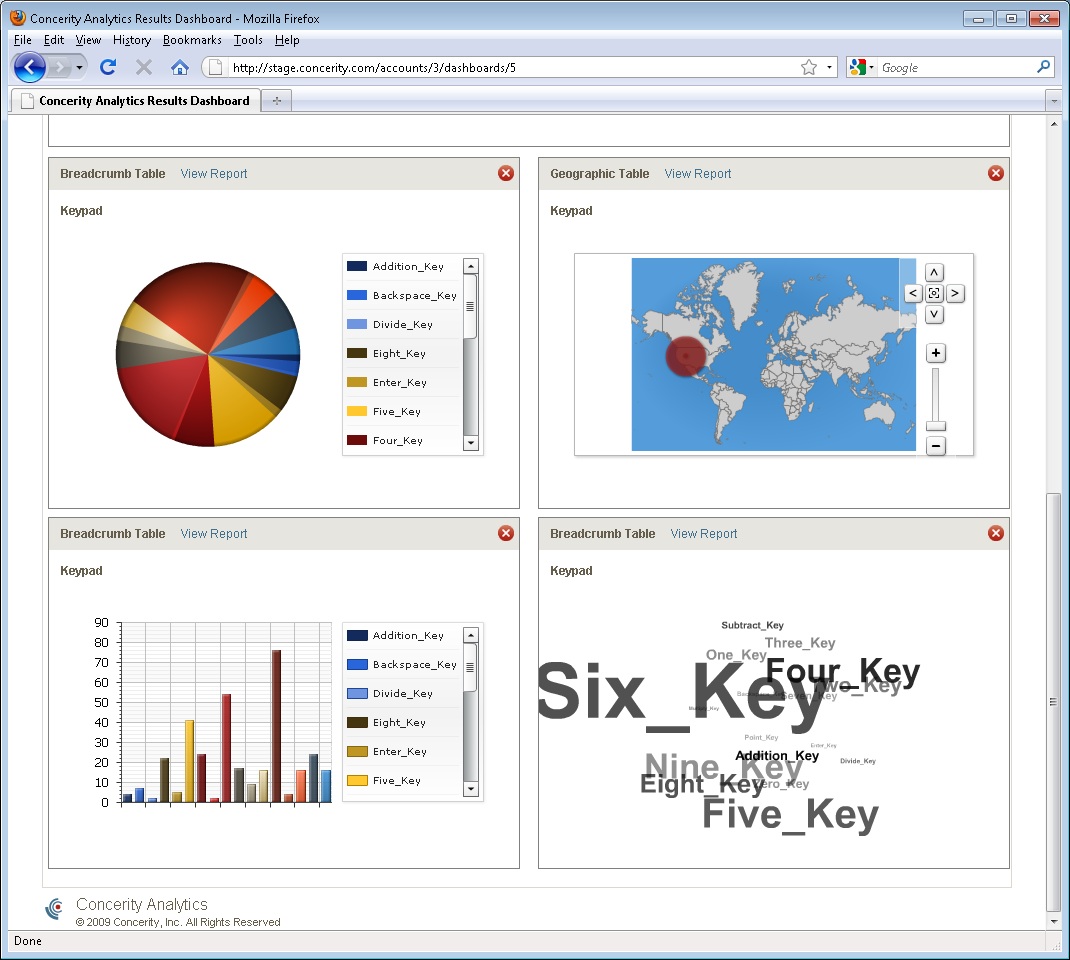Reset the map view with center icon
Viewport: 1070px width, 960px height.
tap(934, 293)
